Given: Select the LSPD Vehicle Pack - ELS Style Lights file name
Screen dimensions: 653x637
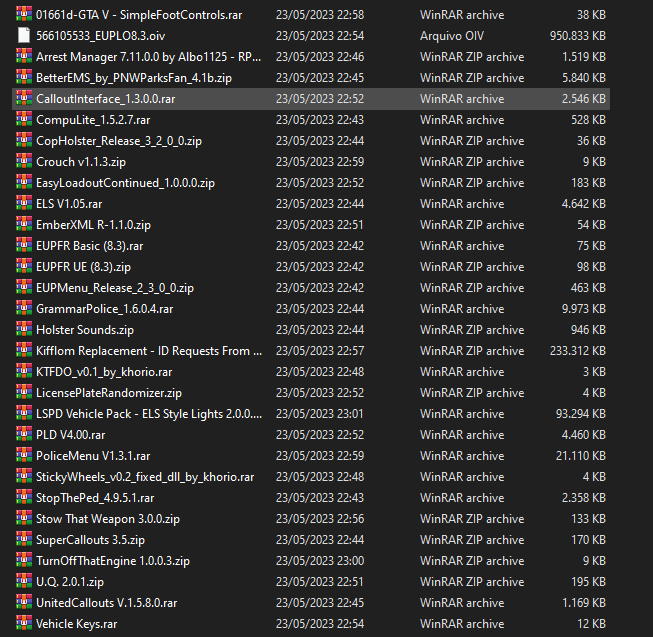Looking at the screenshot, I should (149, 414).
